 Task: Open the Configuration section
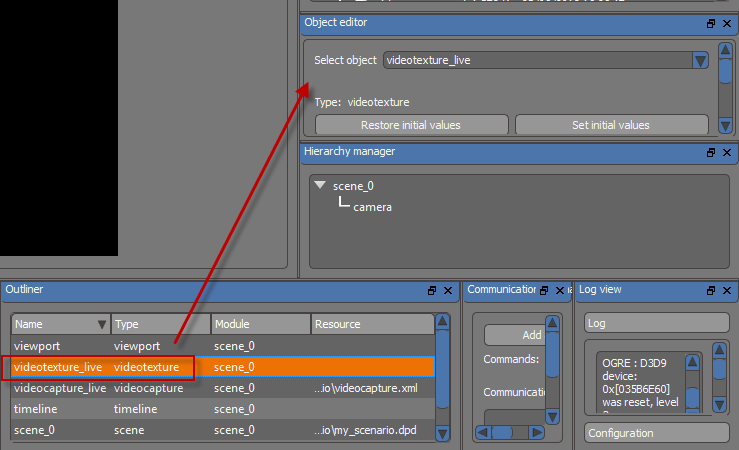coord(657,433)
